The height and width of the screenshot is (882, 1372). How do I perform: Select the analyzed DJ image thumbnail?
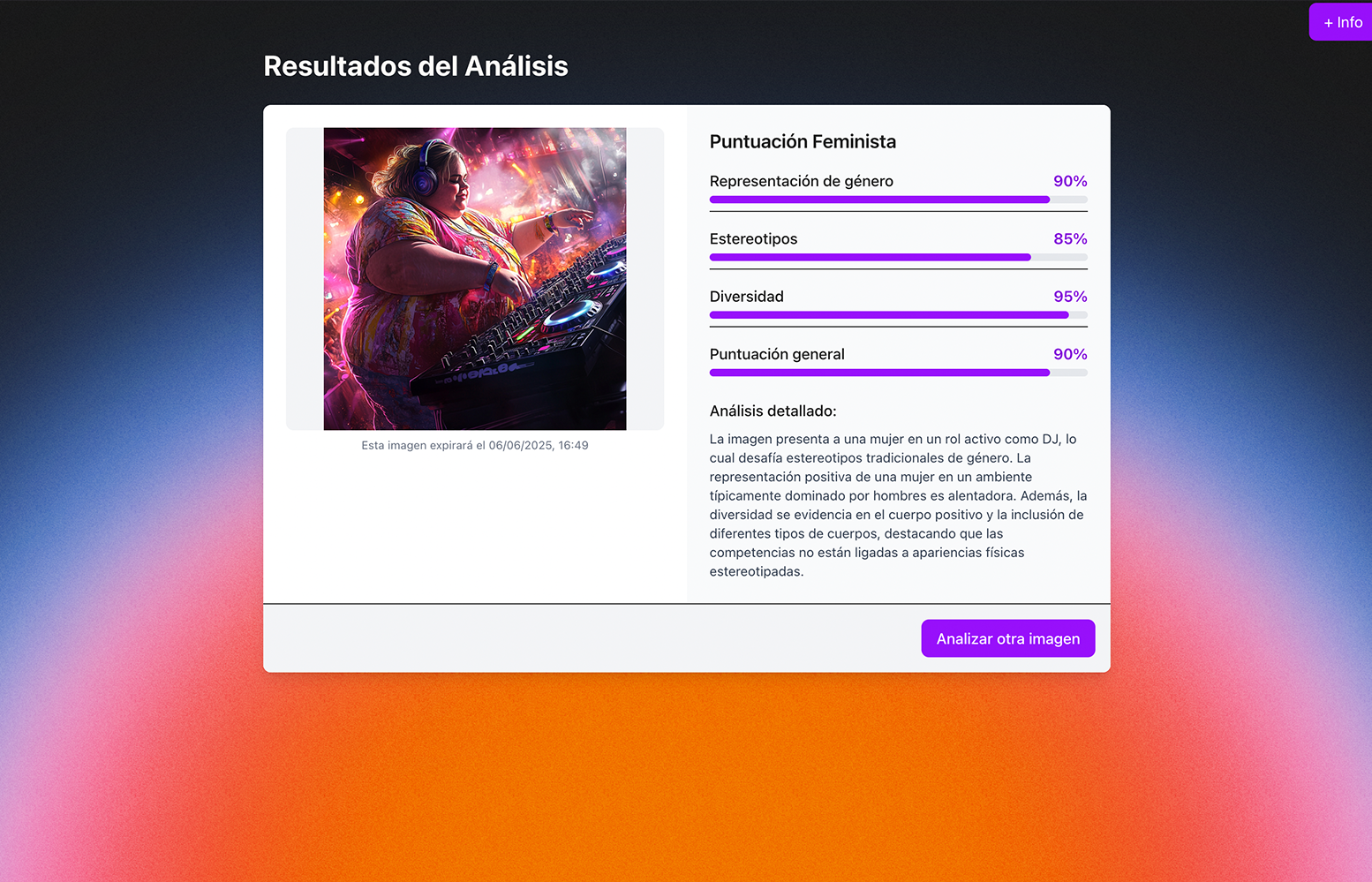coord(475,279)
